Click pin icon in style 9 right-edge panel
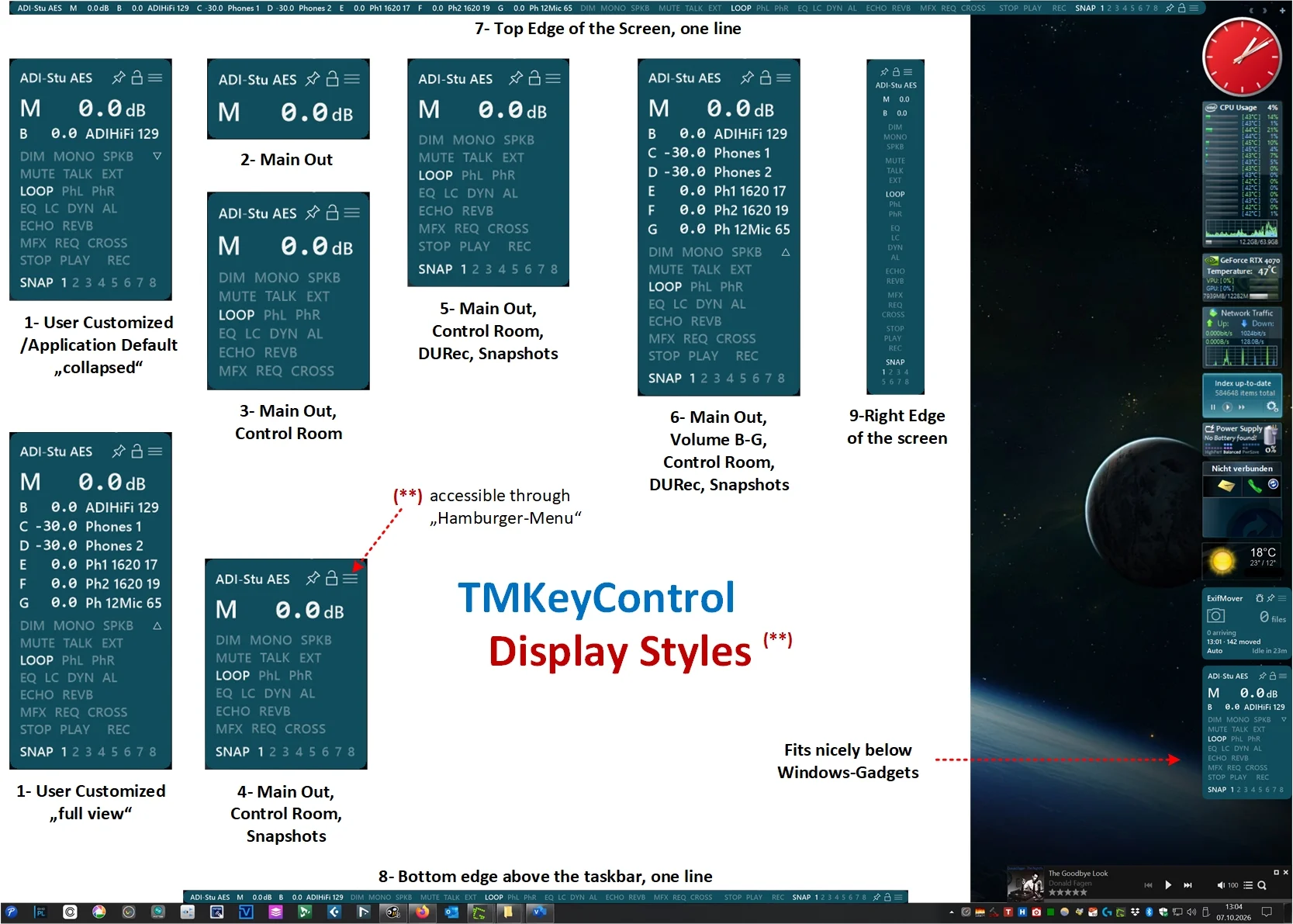Image resolution: width=1293 pixels, height=924 pixels. [x=884, y=71]
